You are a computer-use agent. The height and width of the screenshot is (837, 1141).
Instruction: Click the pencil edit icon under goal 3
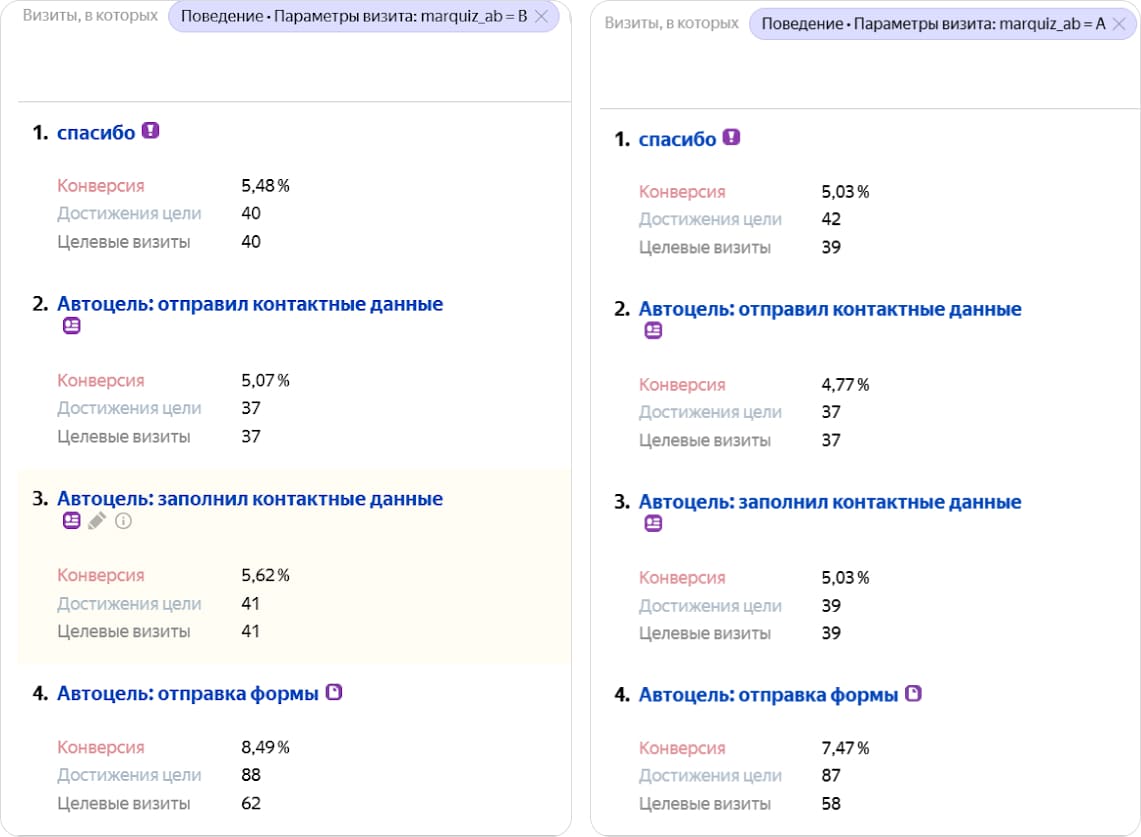pyautogui.click(x=97, y=521)
